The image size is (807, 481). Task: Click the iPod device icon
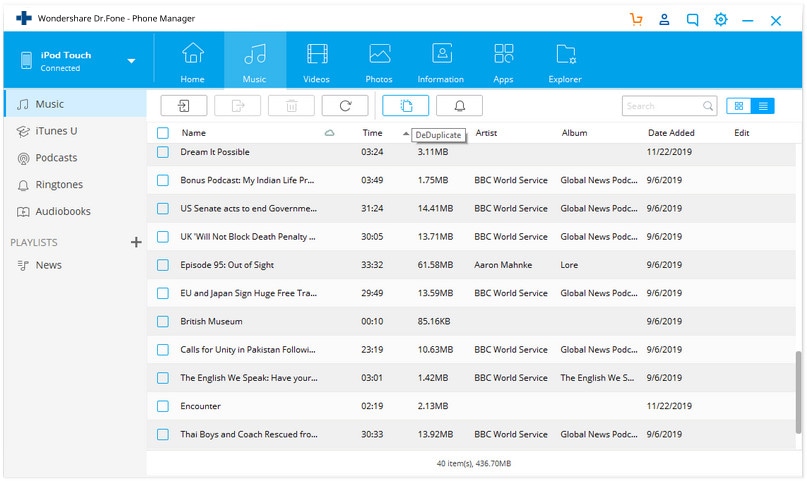tap(26, 61)
